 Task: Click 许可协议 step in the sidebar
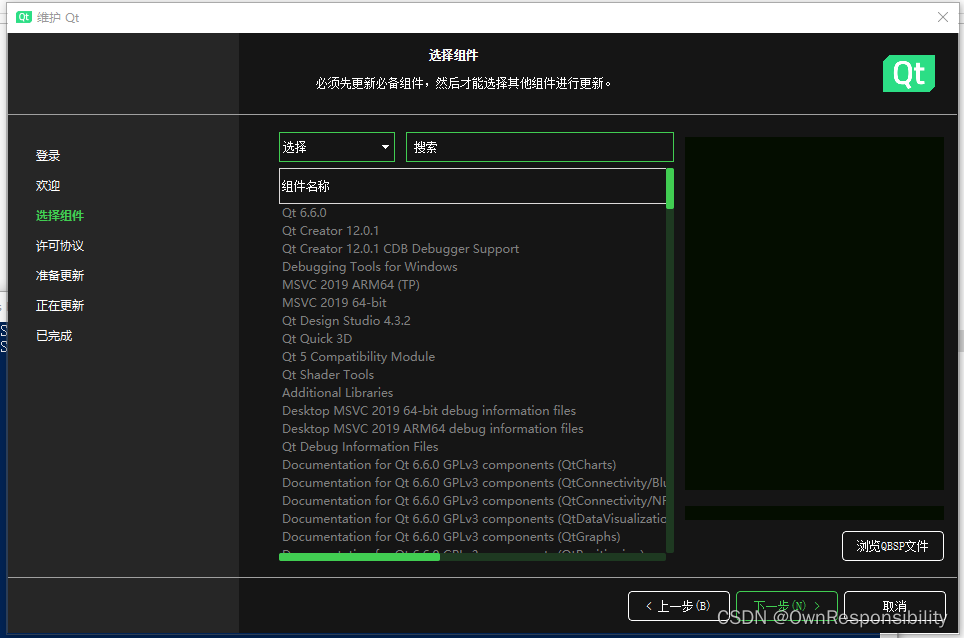[60, 246]
